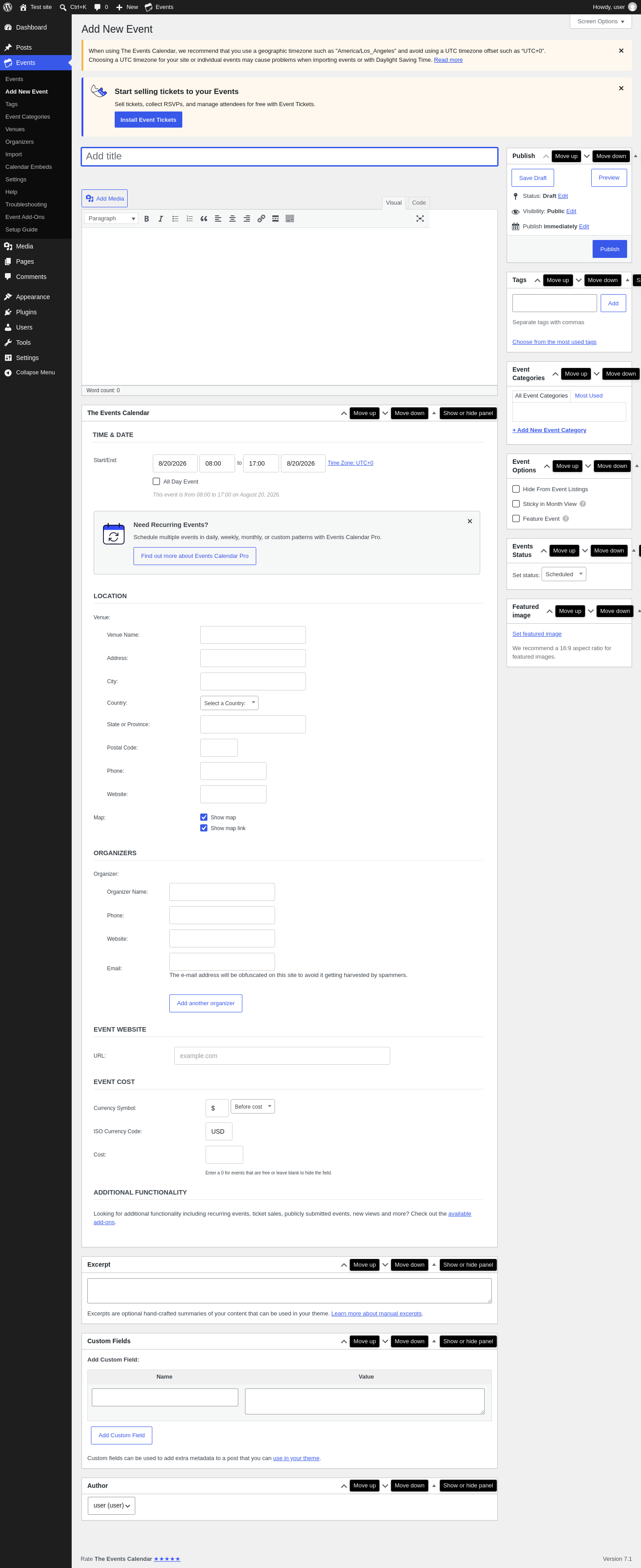641x1568 pixels.
Task: Select the Most Used categories tab
Action: 589,396
